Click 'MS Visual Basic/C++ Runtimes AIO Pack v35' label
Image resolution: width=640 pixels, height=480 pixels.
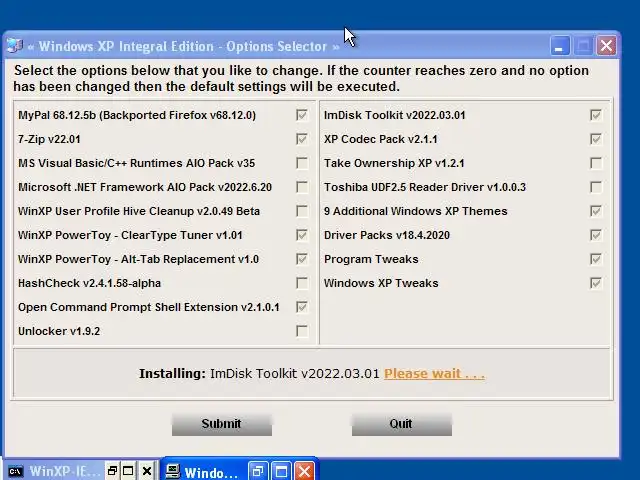[137, 163]
